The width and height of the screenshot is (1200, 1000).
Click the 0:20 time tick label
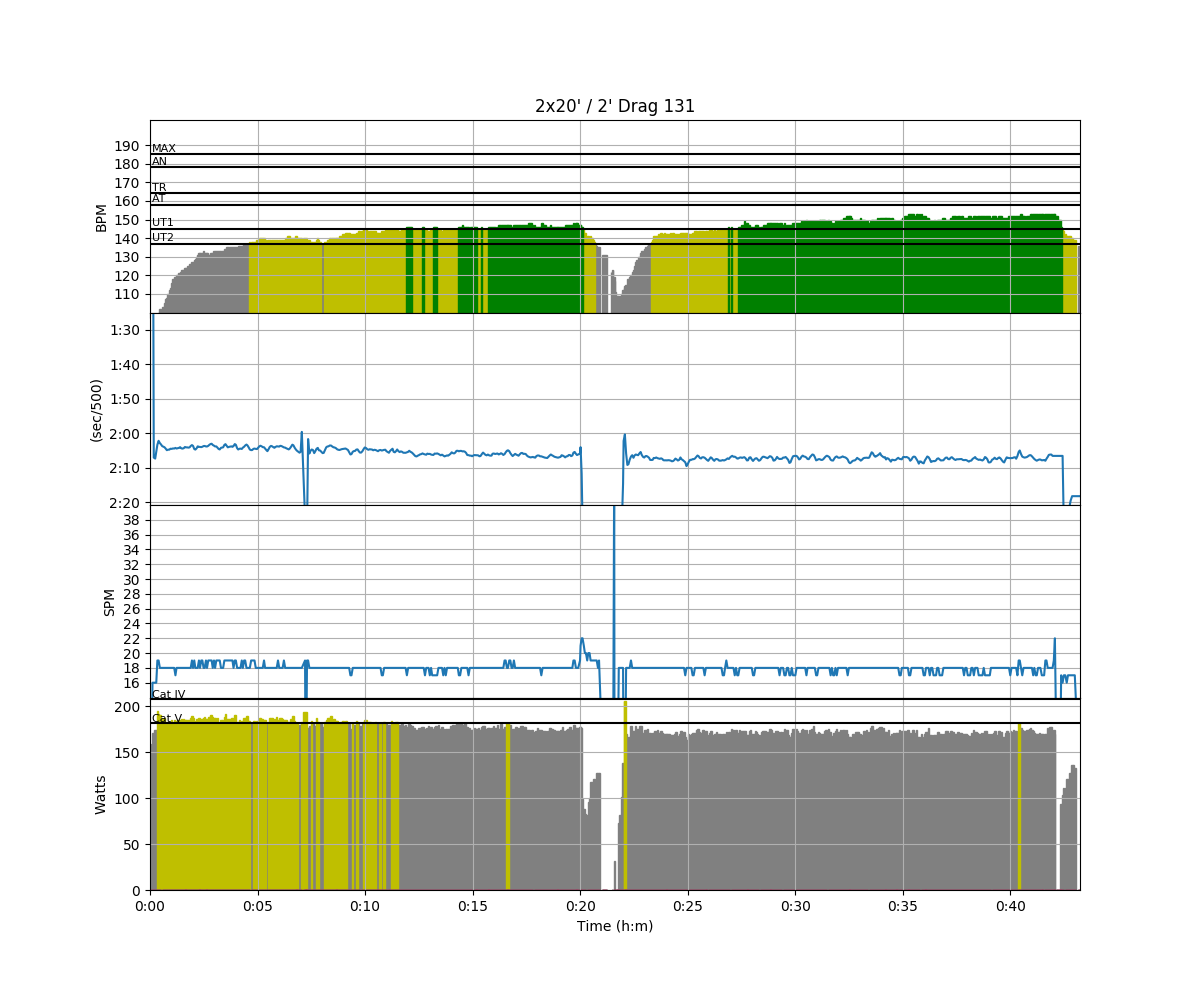(580, 906)
